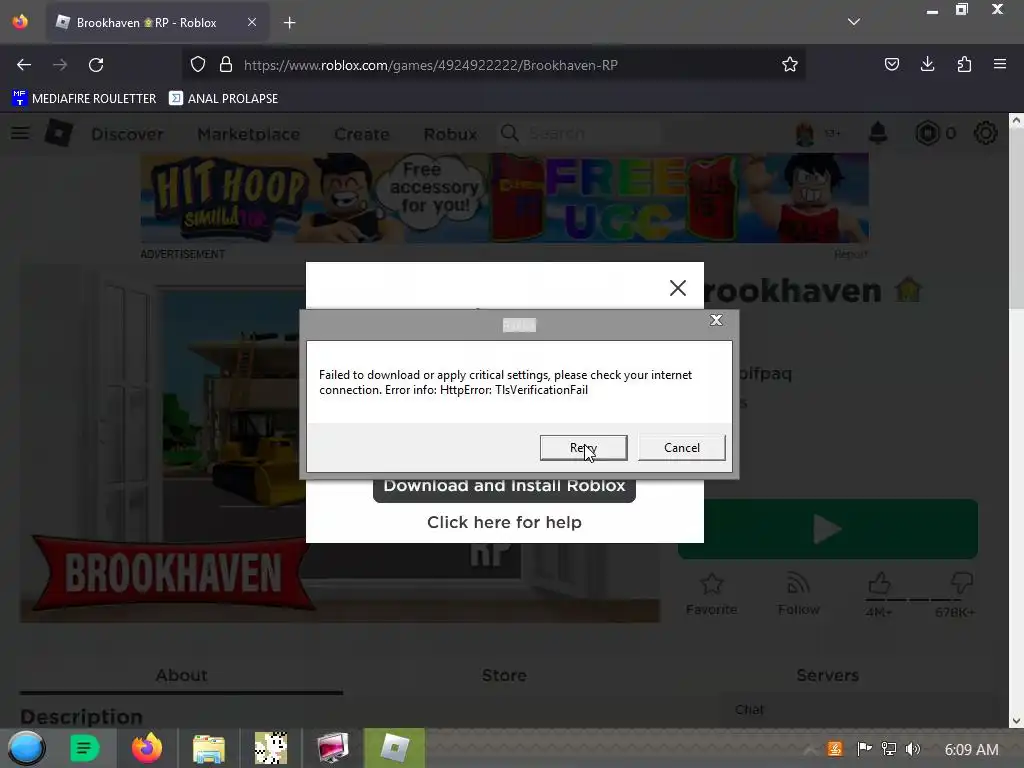Open the Robux balance icon
This screenshot has width=1024, height=768.
click(927, 133)
